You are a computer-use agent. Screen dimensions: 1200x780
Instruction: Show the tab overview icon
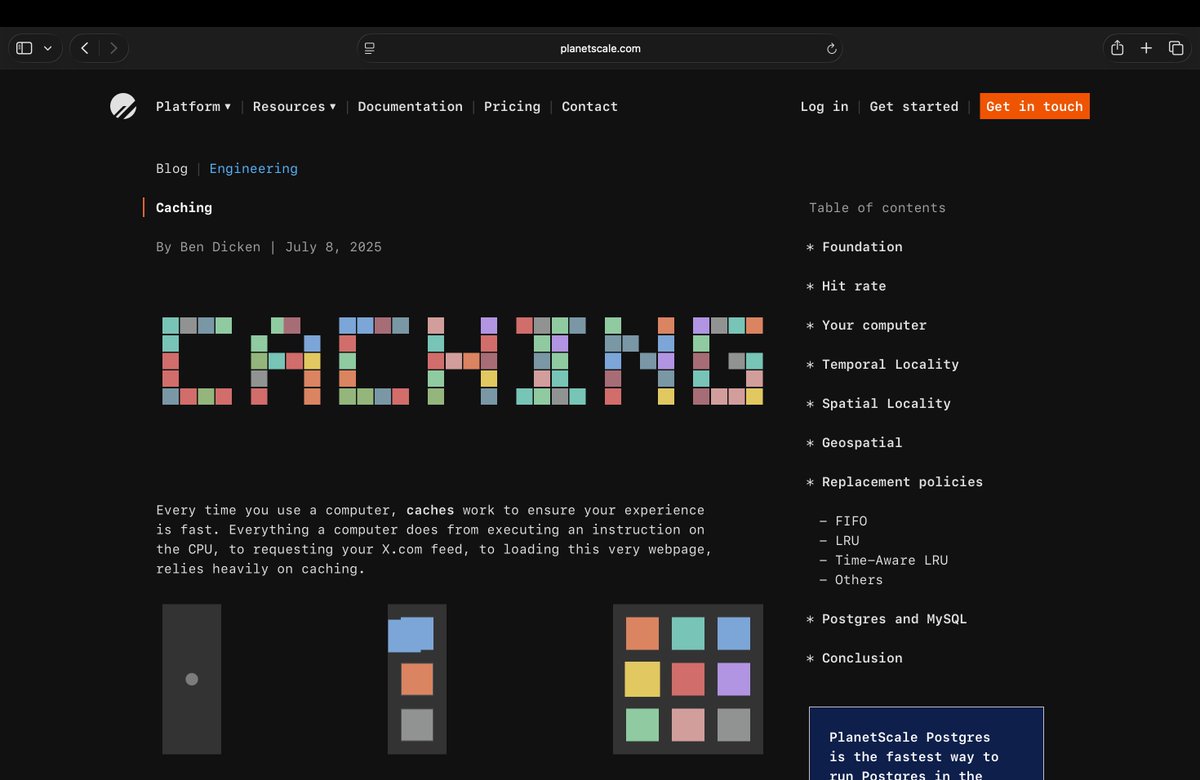(1176, 48)
